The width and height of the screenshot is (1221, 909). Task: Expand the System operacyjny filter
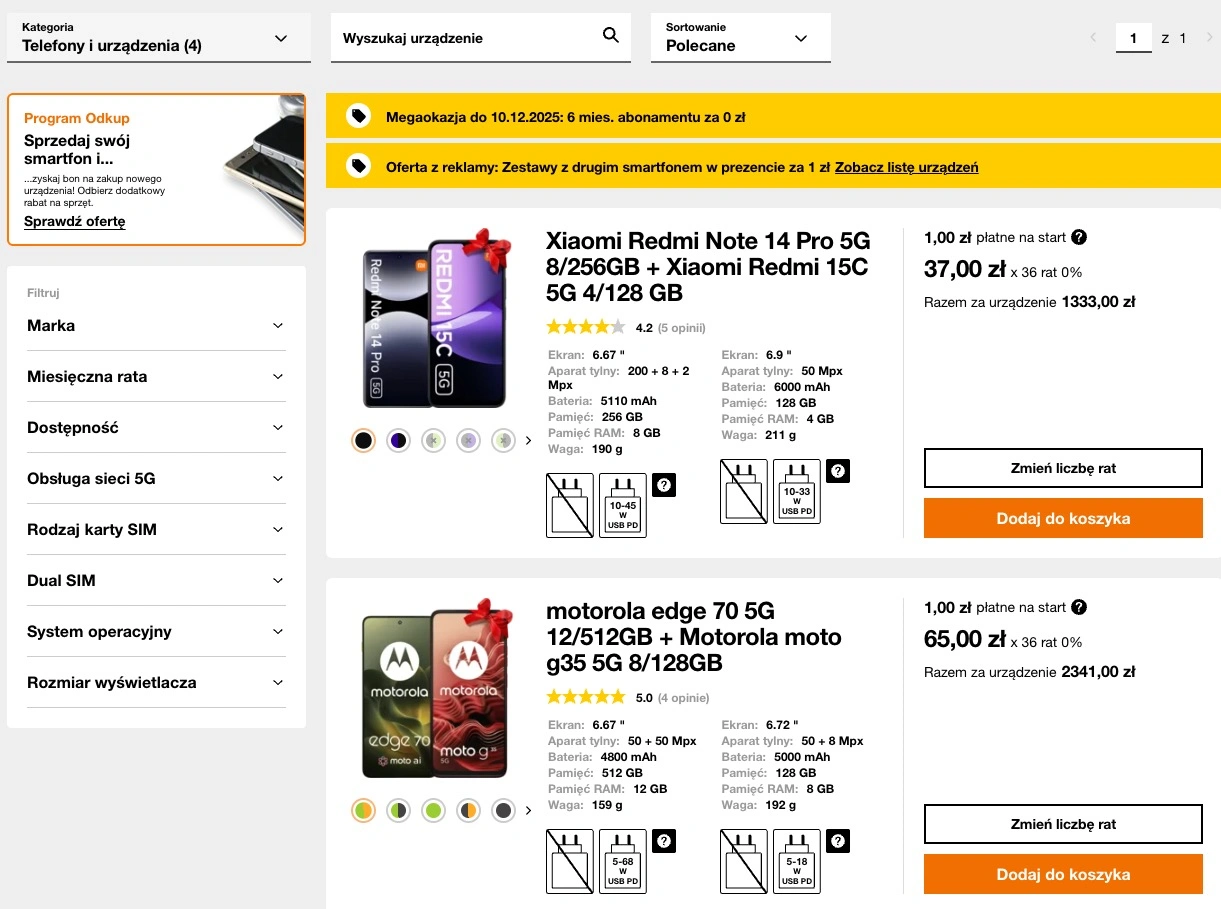pos(156,631)
